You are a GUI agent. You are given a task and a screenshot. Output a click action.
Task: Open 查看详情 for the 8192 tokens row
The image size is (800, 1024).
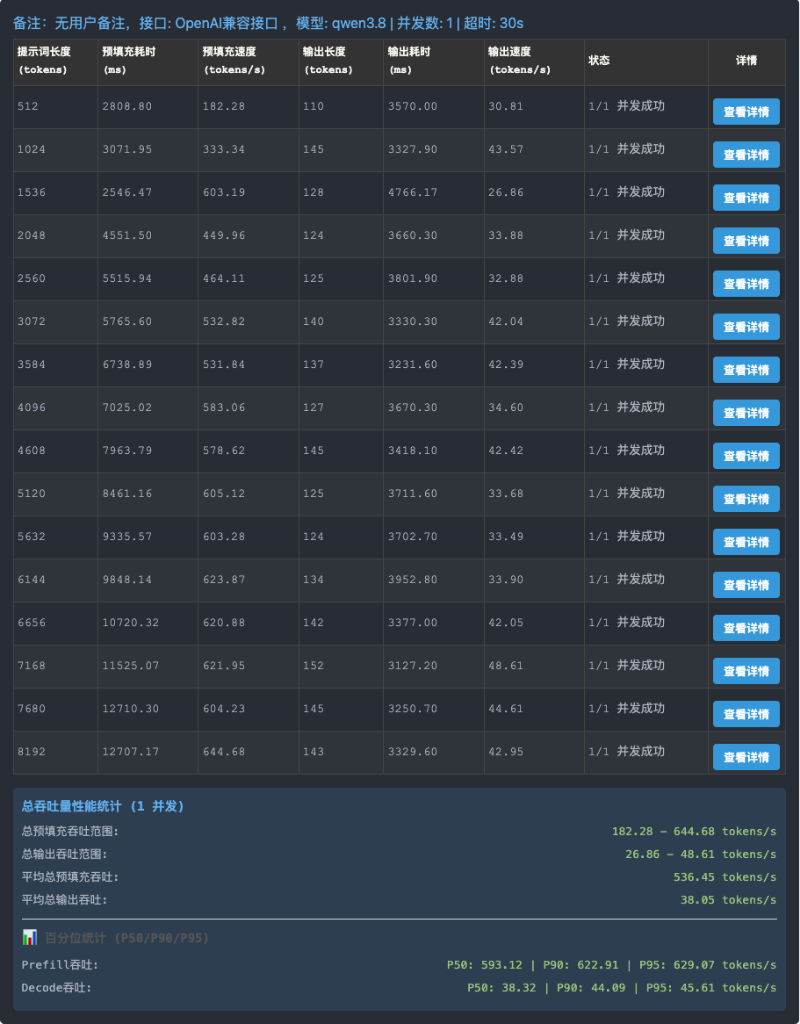point(746,758)
